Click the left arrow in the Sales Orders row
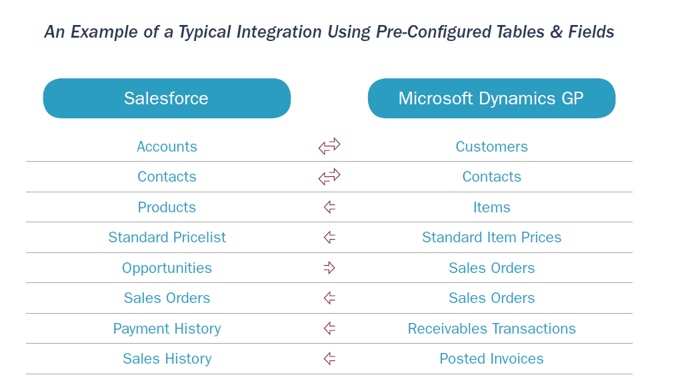The width and height of the screenshot is (688, 390). (x=330, y=298)
